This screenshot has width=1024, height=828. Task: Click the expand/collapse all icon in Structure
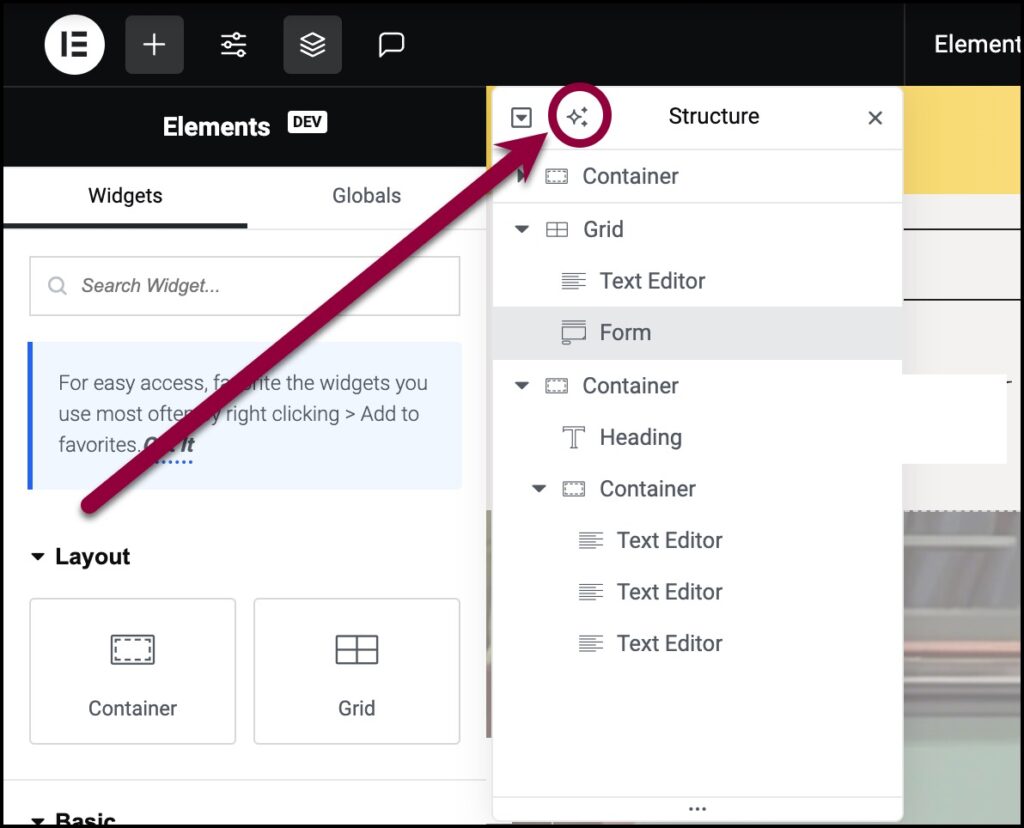click(x=521, y=118)
